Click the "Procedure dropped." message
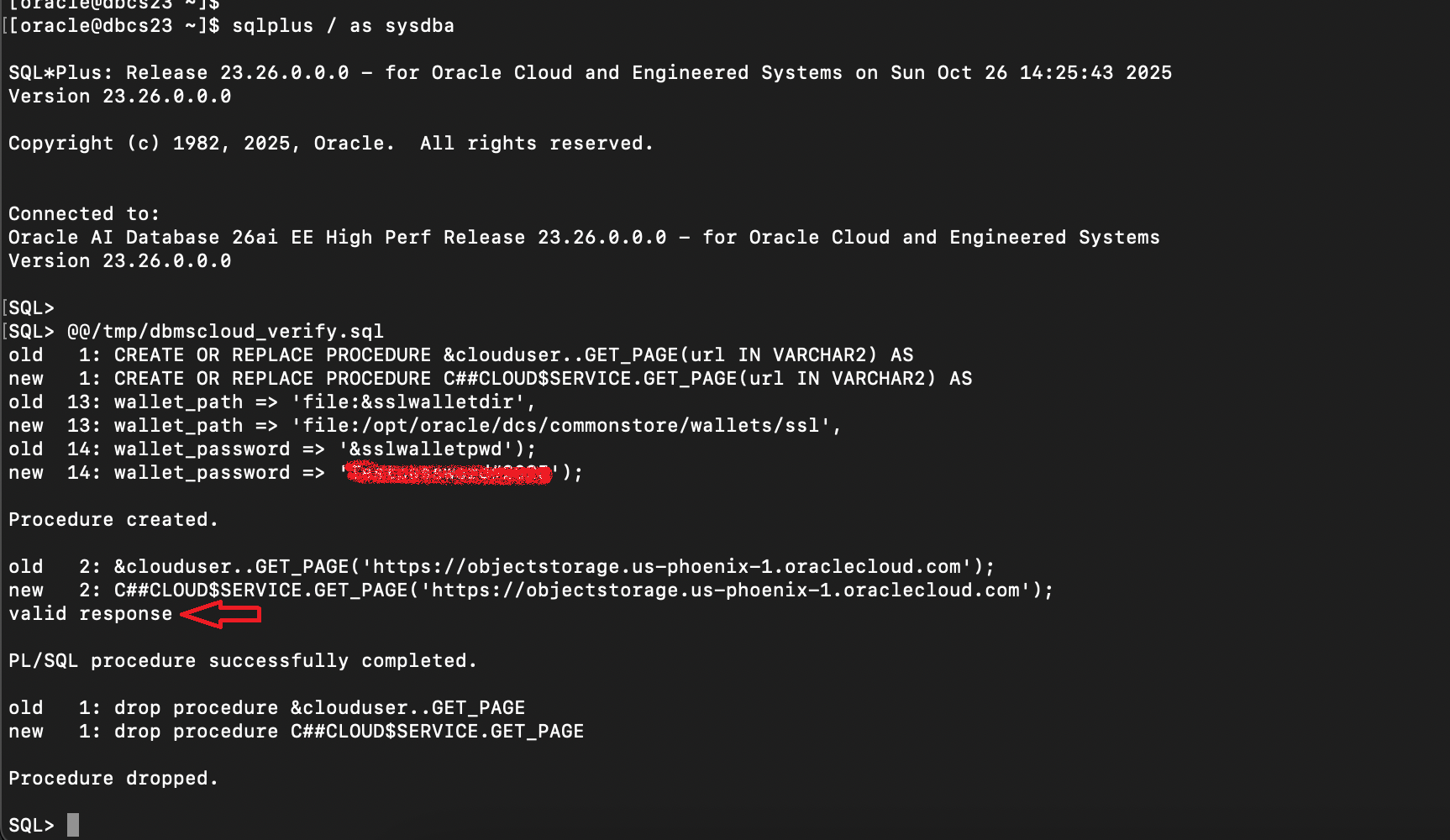Viewport: 1450px width, 840px height. 113,779
